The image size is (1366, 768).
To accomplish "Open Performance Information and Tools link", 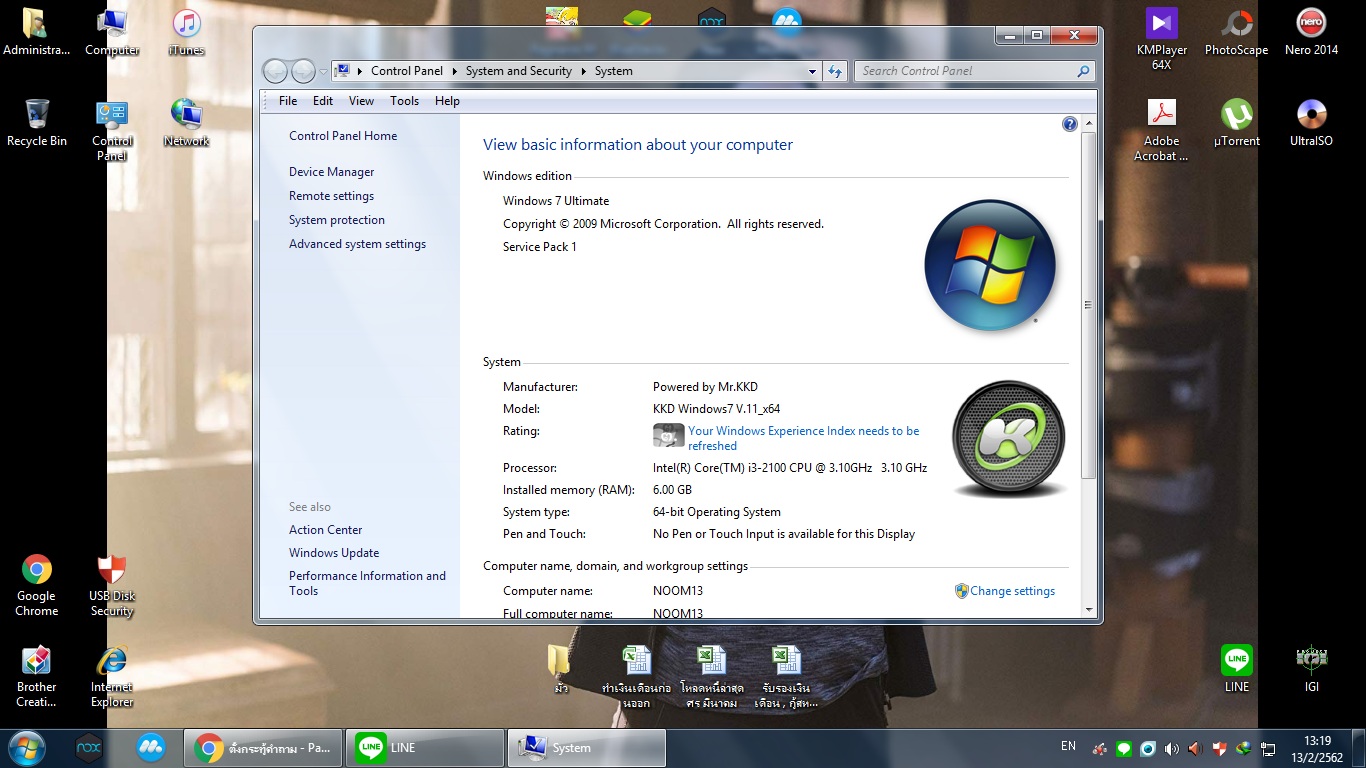I will coord(367,583).
